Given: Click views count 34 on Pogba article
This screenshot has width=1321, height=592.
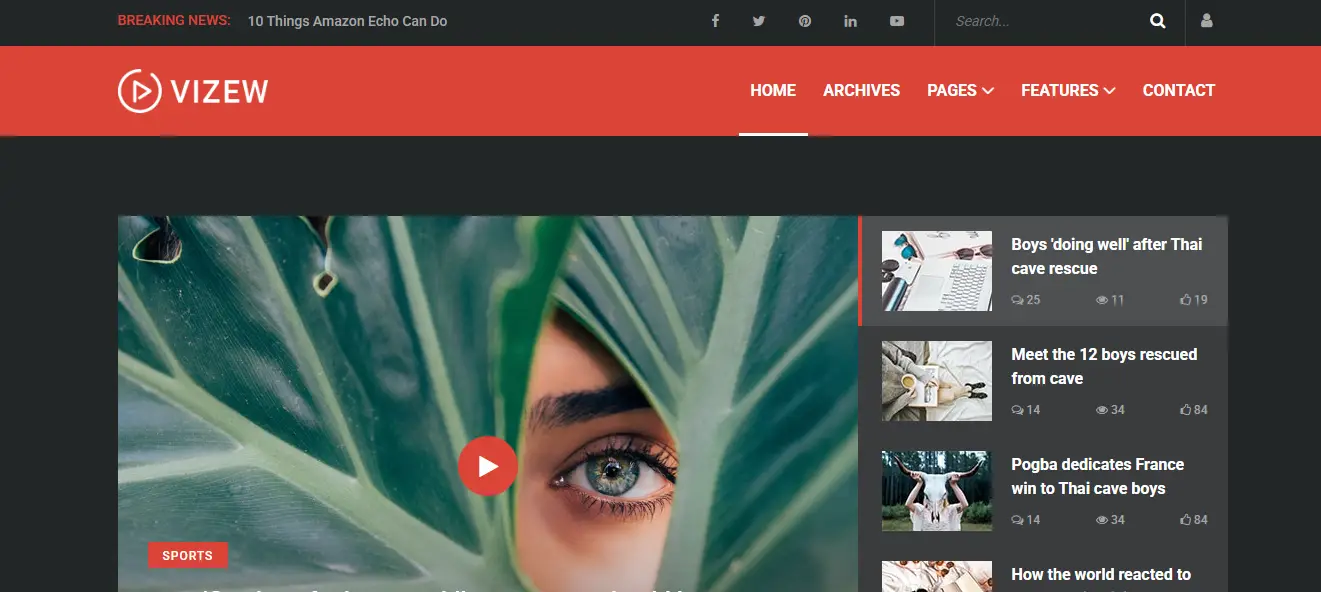Looking at the screenshot, I should (x=1110, y=520).
